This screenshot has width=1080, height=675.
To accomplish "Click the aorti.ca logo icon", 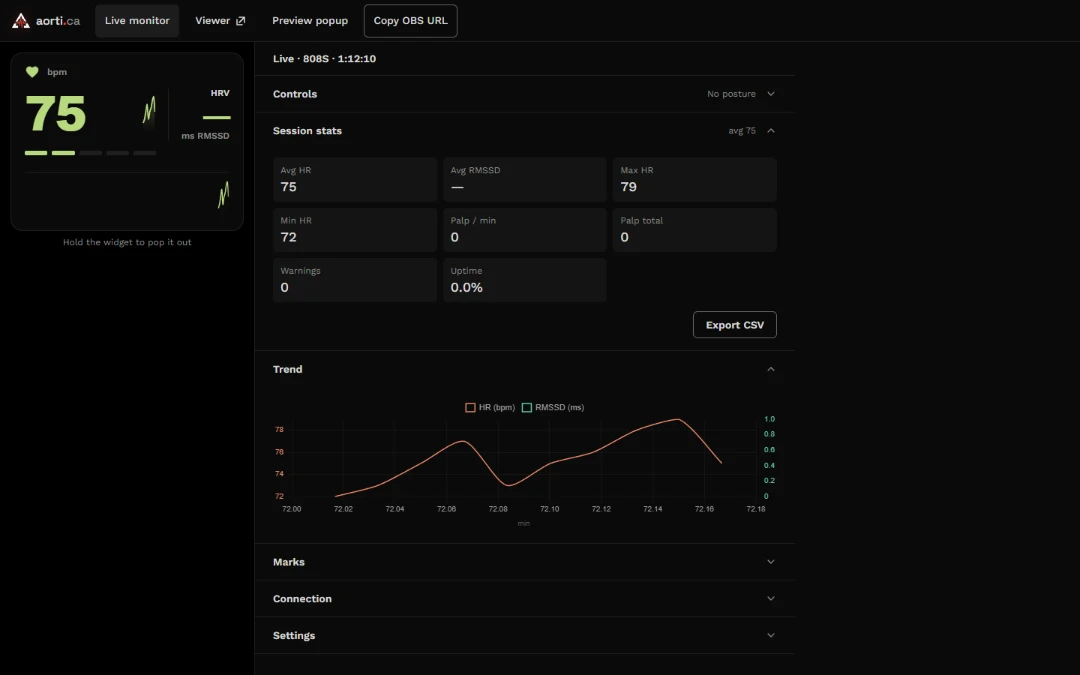I will tap(21, 21).
